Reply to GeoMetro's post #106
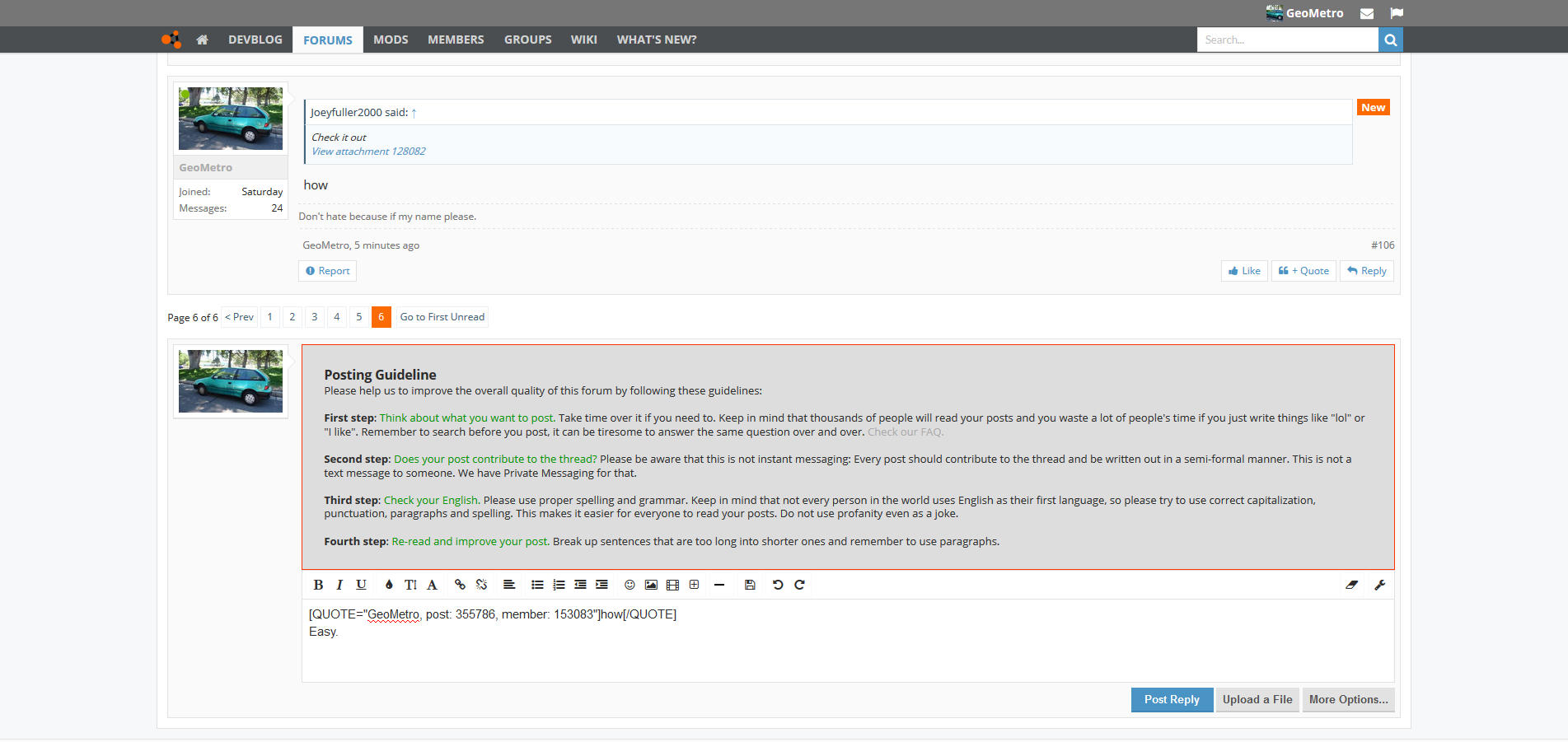Screen dimensions: 1568x742 pyautogui.click(x=1367, y=271)
